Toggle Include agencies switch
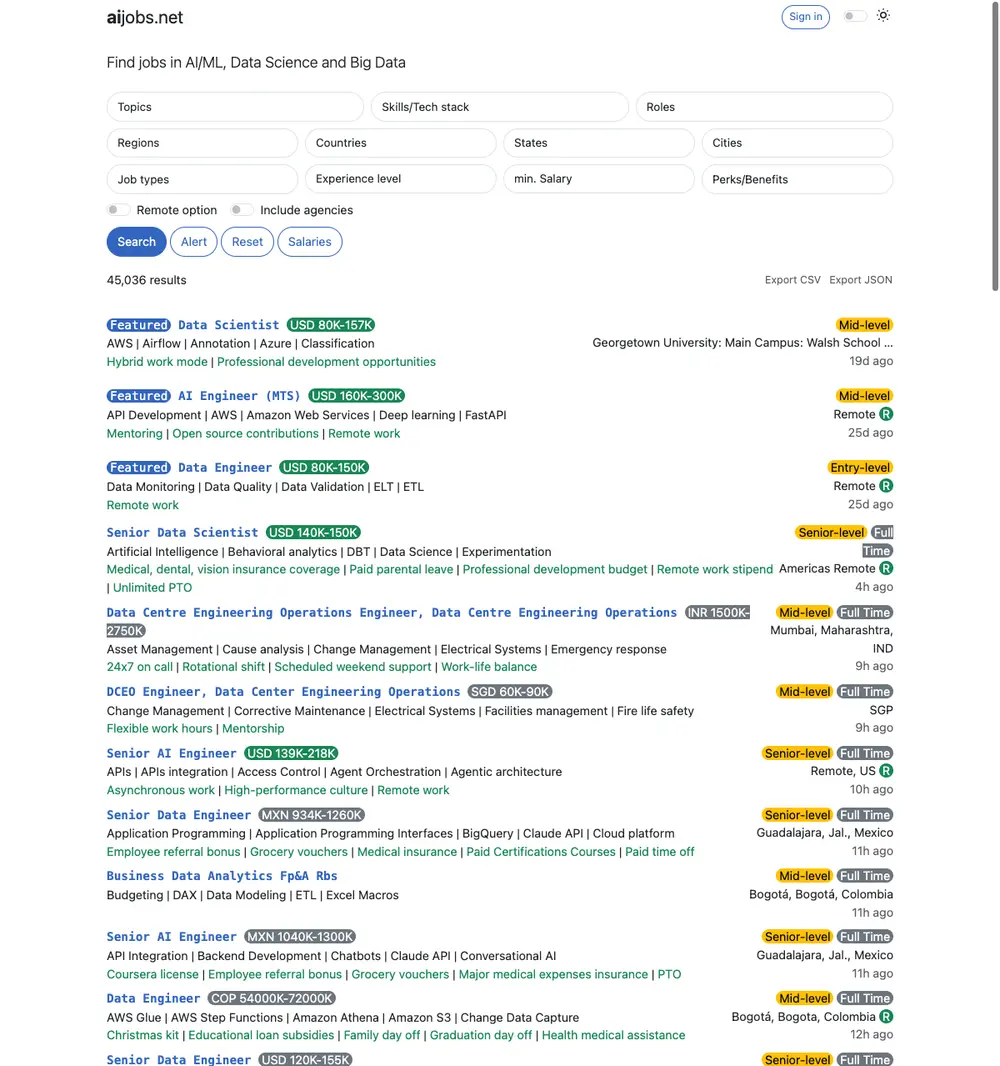The width and height of the screenshot is (1000, 1066). [x=241, y=210]
